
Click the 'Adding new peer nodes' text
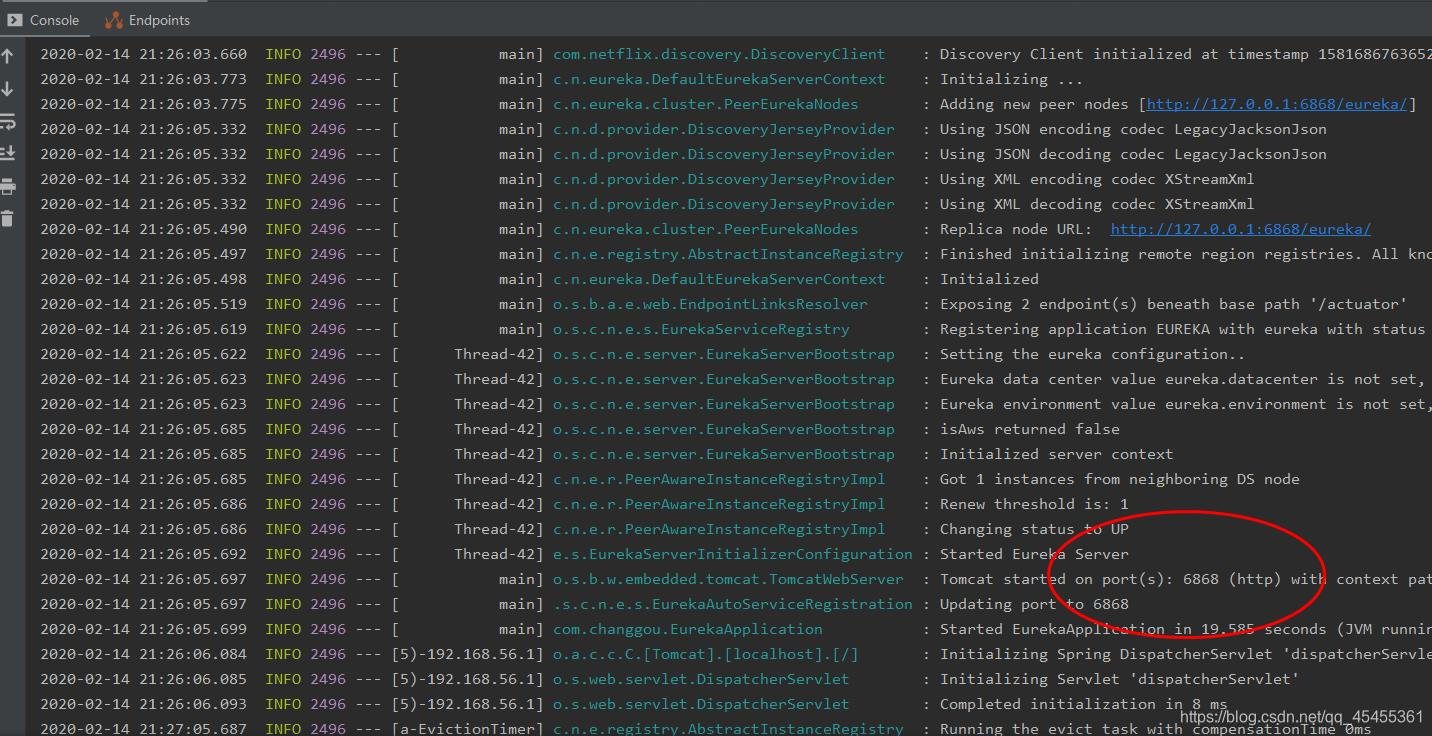coord(1035,104)
